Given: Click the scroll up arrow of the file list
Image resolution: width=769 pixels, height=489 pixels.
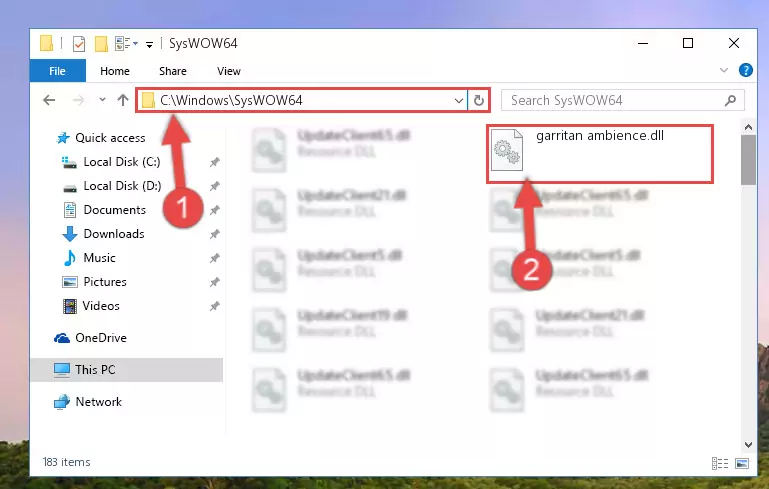Looking at the screenshot, I should pos(748,128).
